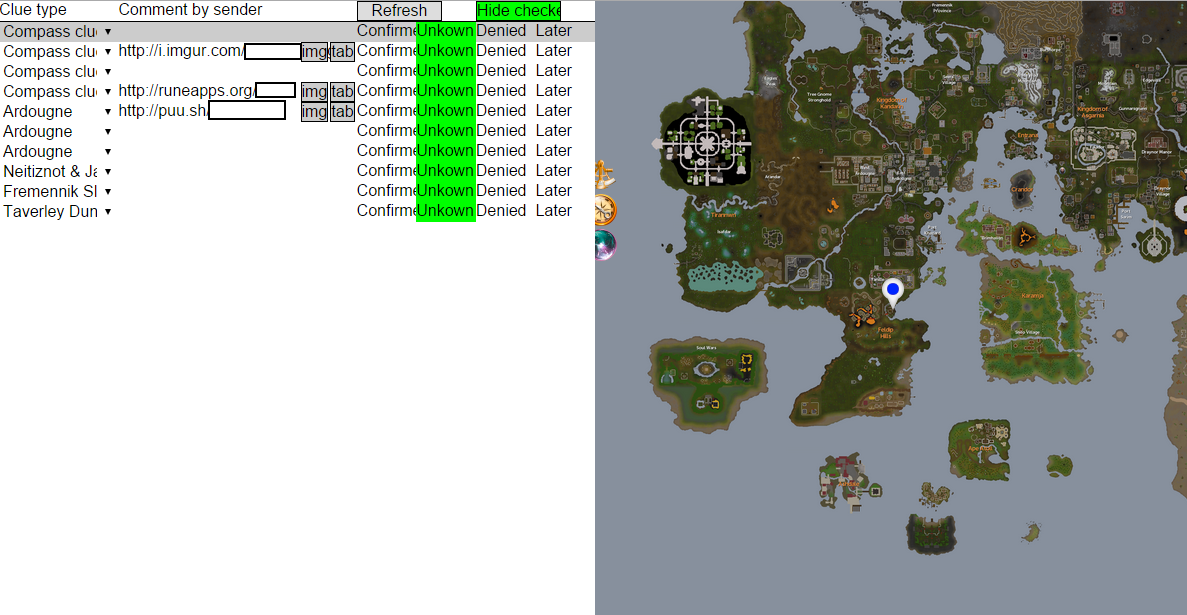This screenshot has height=615, width=1187.
Task: Click the Refresh button
Action: pyautogui.click(x=399, y=11)
